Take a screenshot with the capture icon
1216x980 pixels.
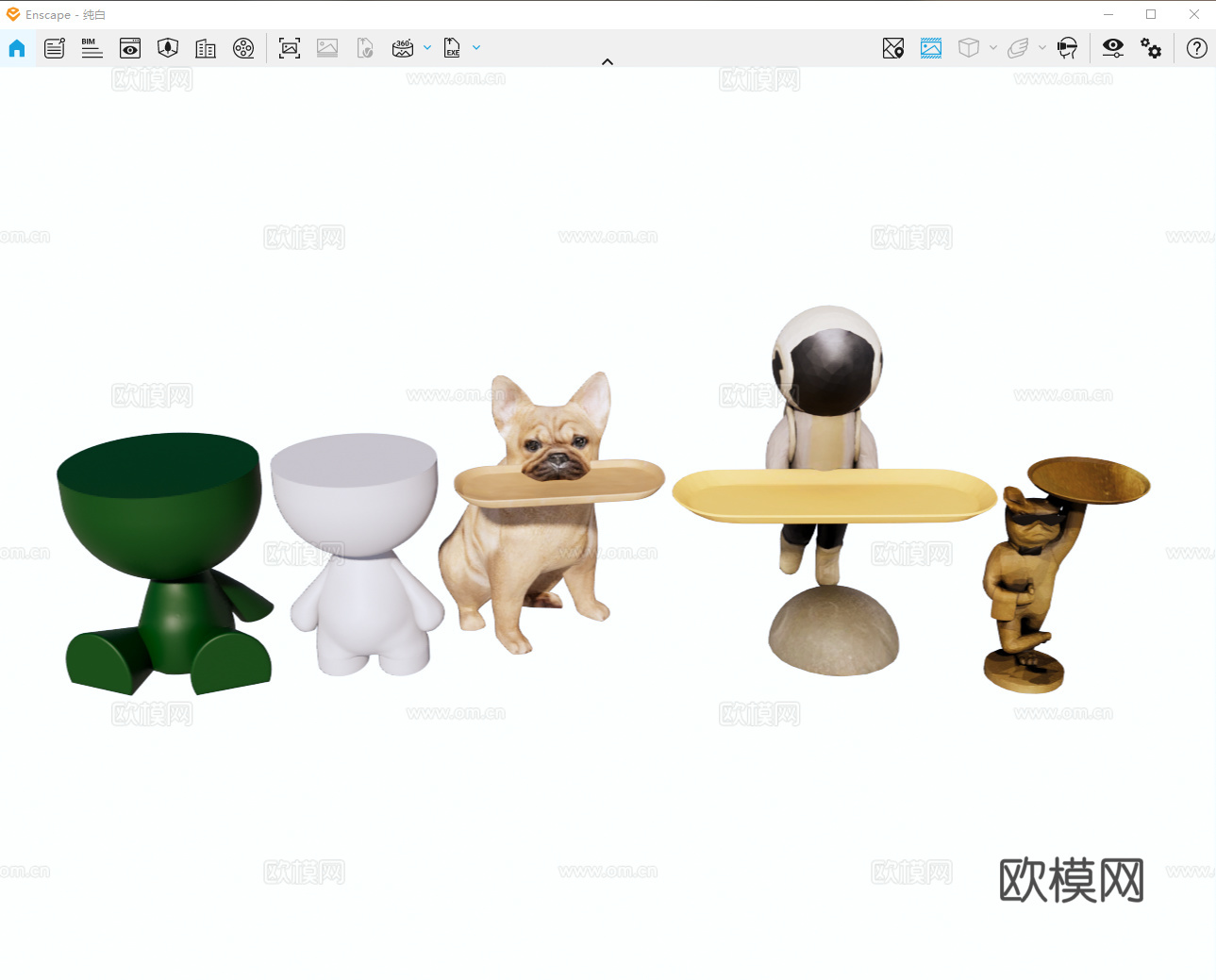(290, 48)
